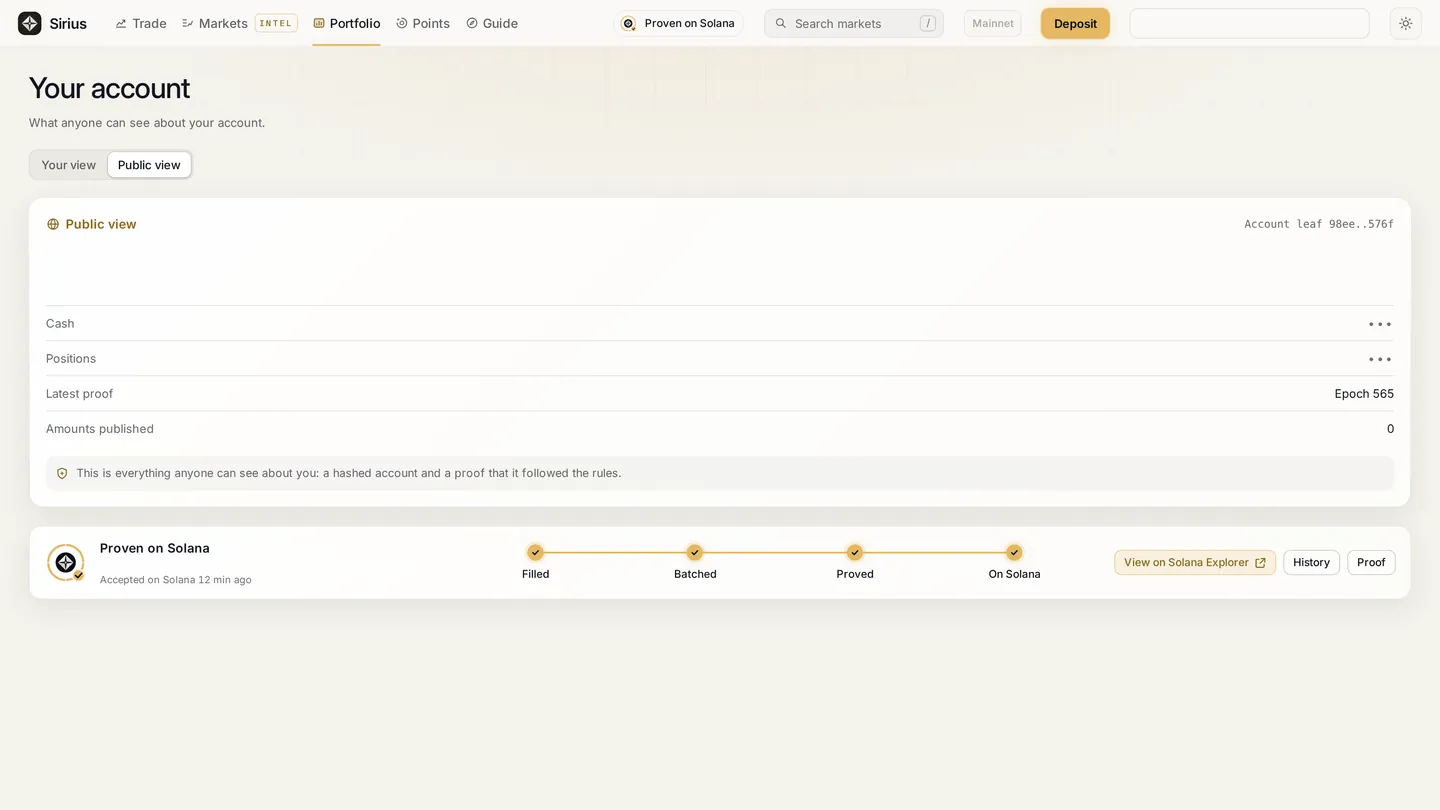This screenshot has height=810, width=1440.
Task: Click the Account leaf 98ee..576f hash
Action: point(1319,224)
